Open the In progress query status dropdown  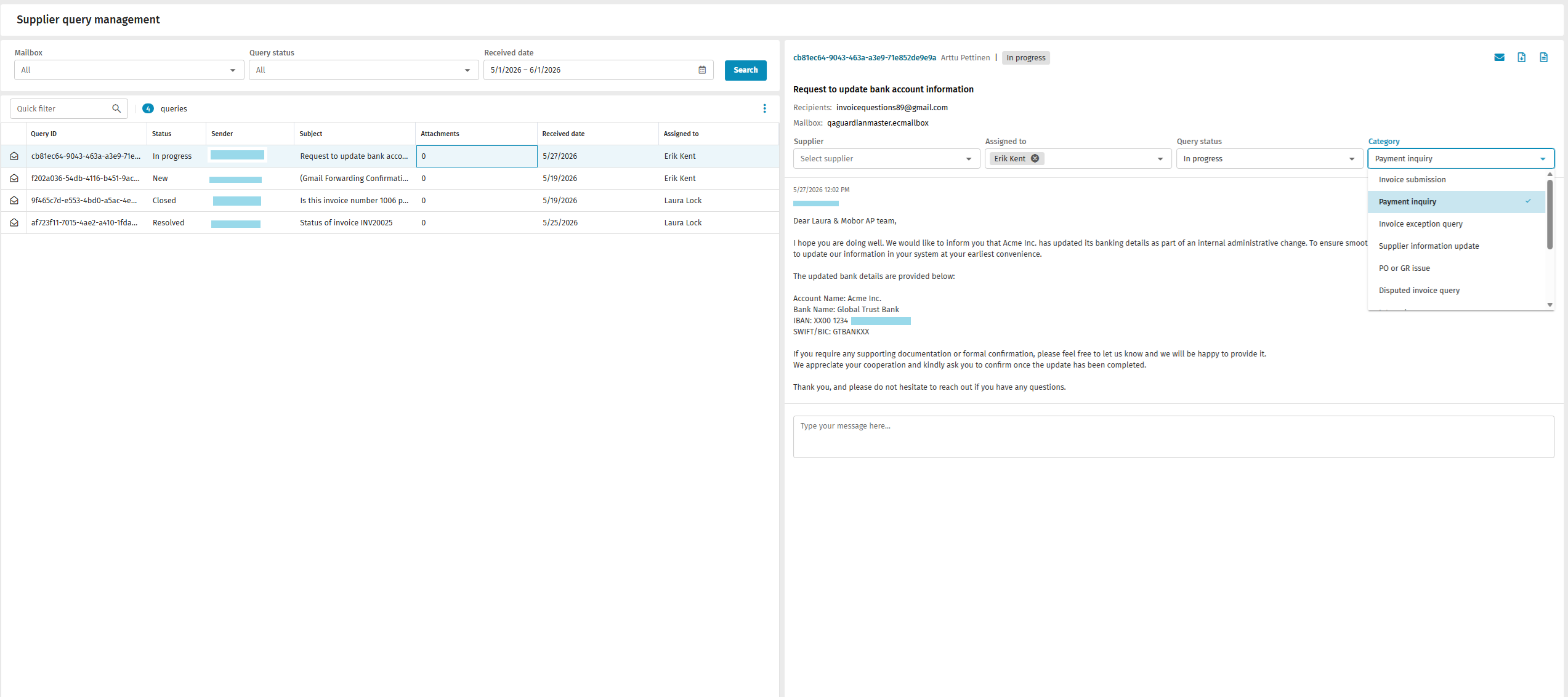pos(1269,159)
